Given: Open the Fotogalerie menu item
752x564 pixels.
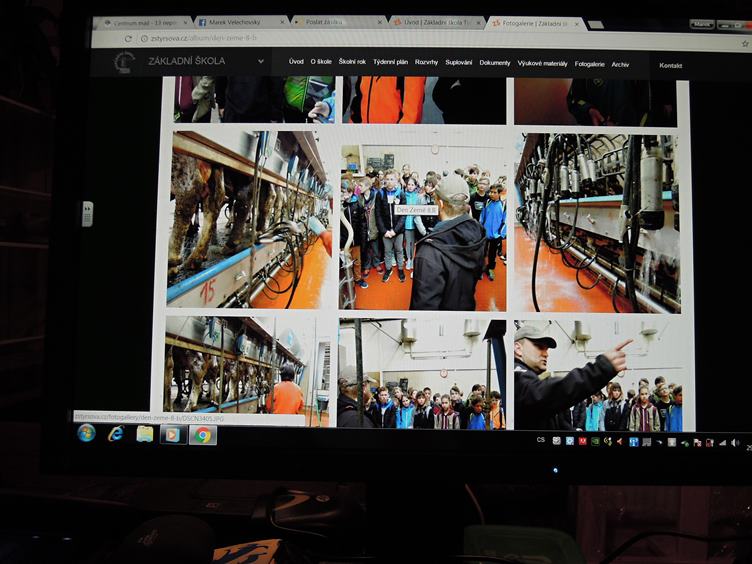Looking at the screenshot, I should pyautogui.click(x=589, y=63).
